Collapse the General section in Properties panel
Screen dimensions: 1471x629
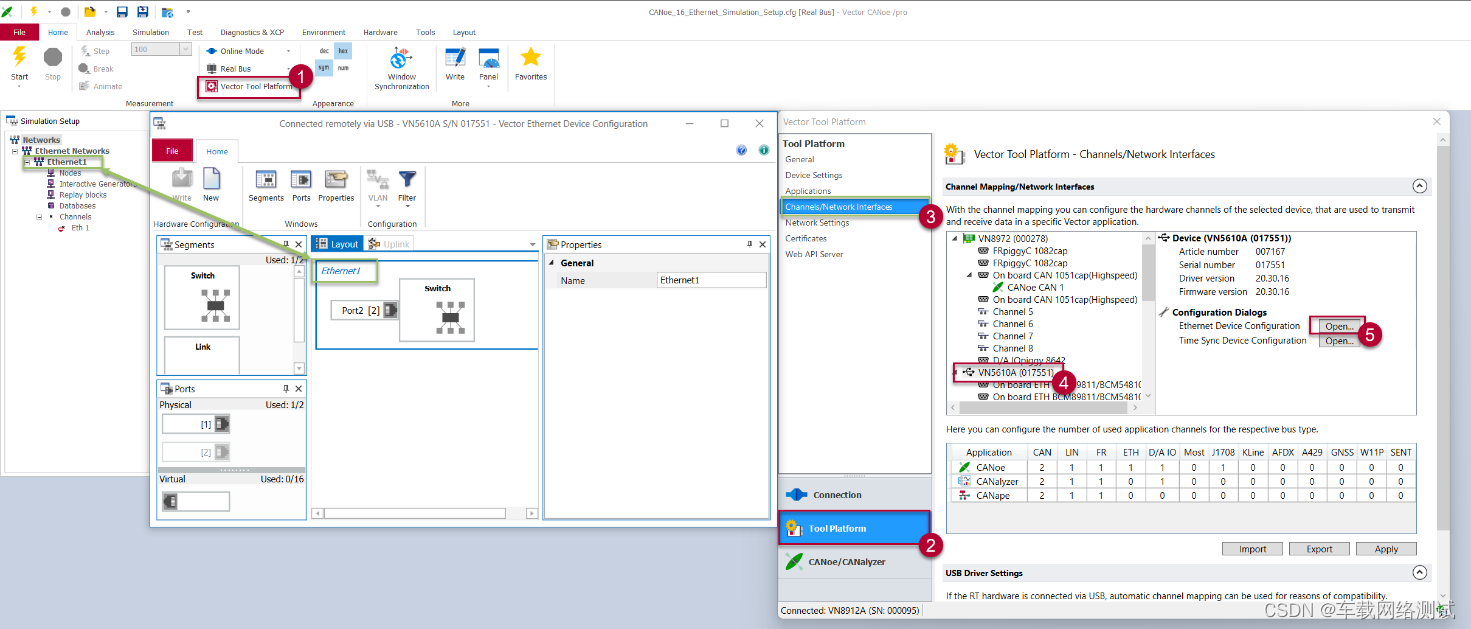click(x=550, y=263)
